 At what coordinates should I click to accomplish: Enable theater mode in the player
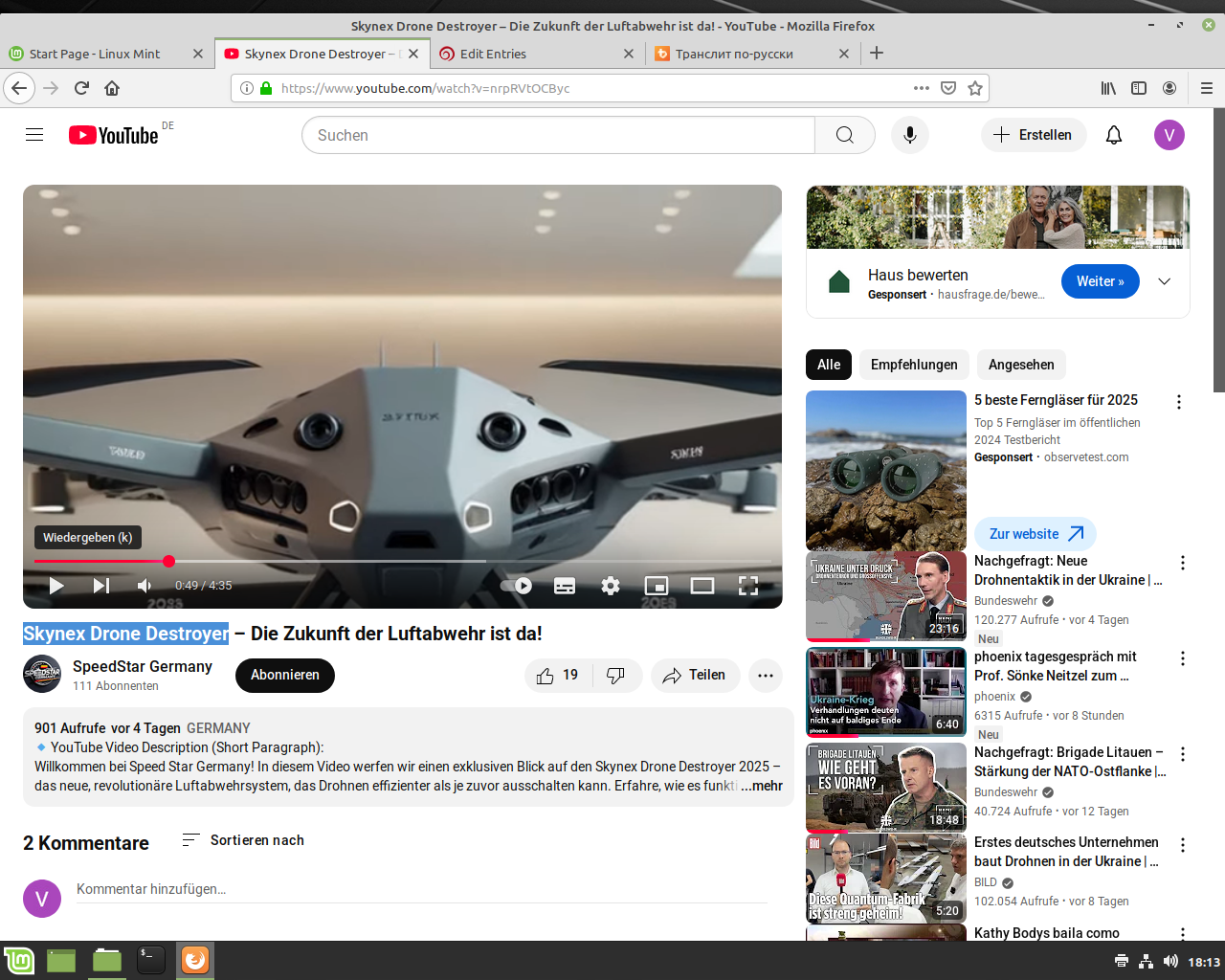click(702, 586)
